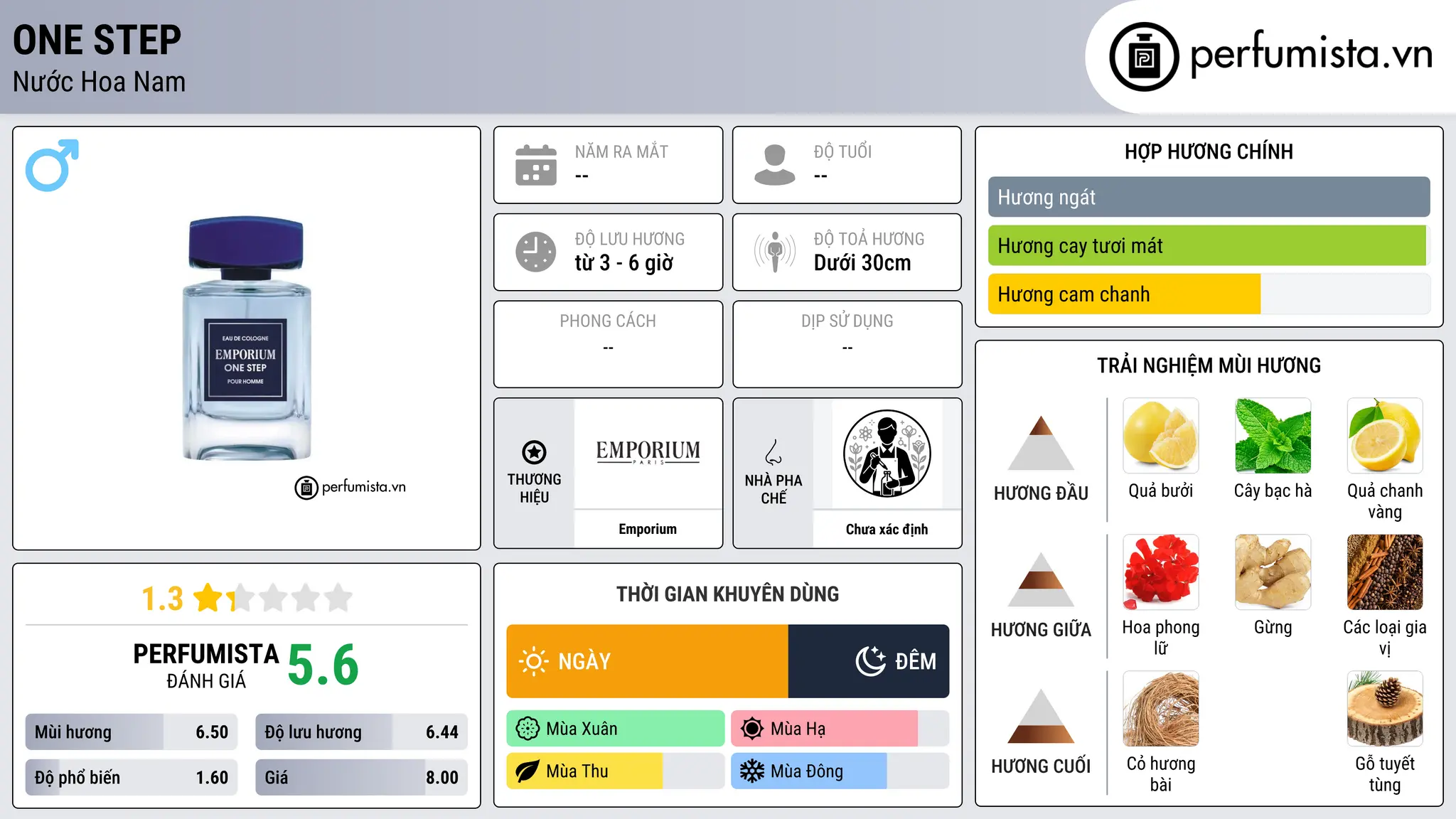This screenshot has height=819, width=1456.
Task: Click the Emporium brand name link
Action: click(648, 529)
